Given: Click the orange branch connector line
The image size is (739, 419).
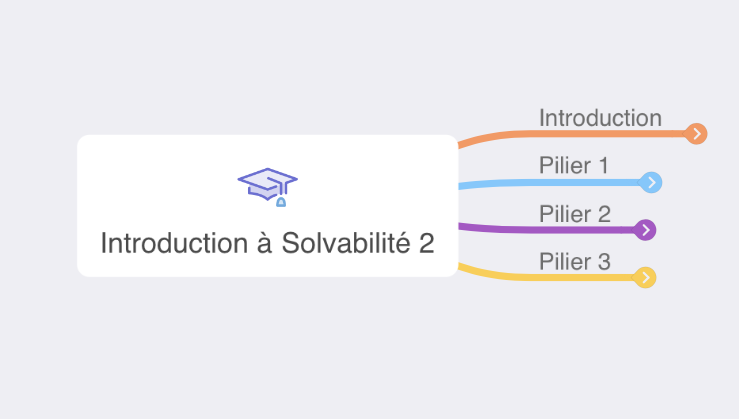Looking at the screenshot, I should [500, 136].
